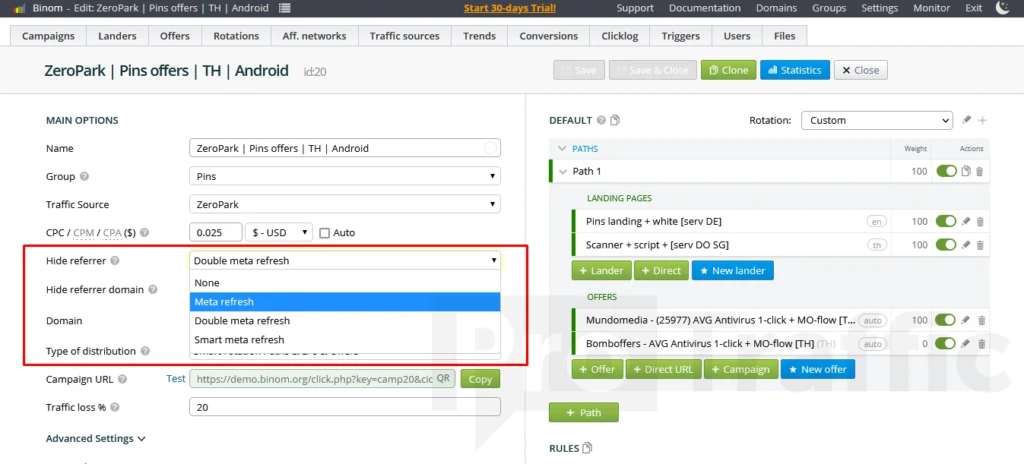
Task: Select Smart meta refresh option
Action: pyautogui.click(x=345, y=340)
